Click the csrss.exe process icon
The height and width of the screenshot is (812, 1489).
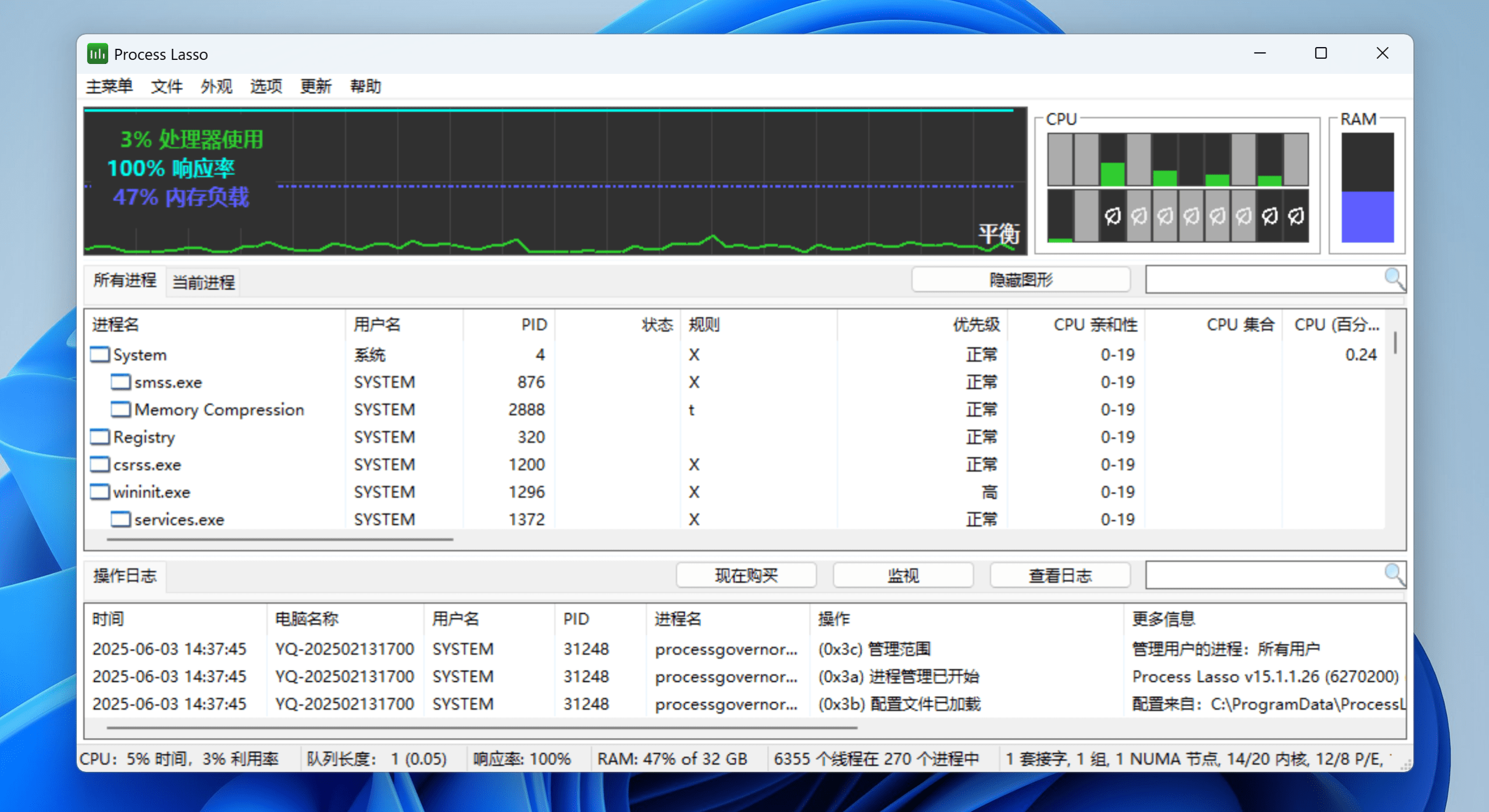(100, 464)
